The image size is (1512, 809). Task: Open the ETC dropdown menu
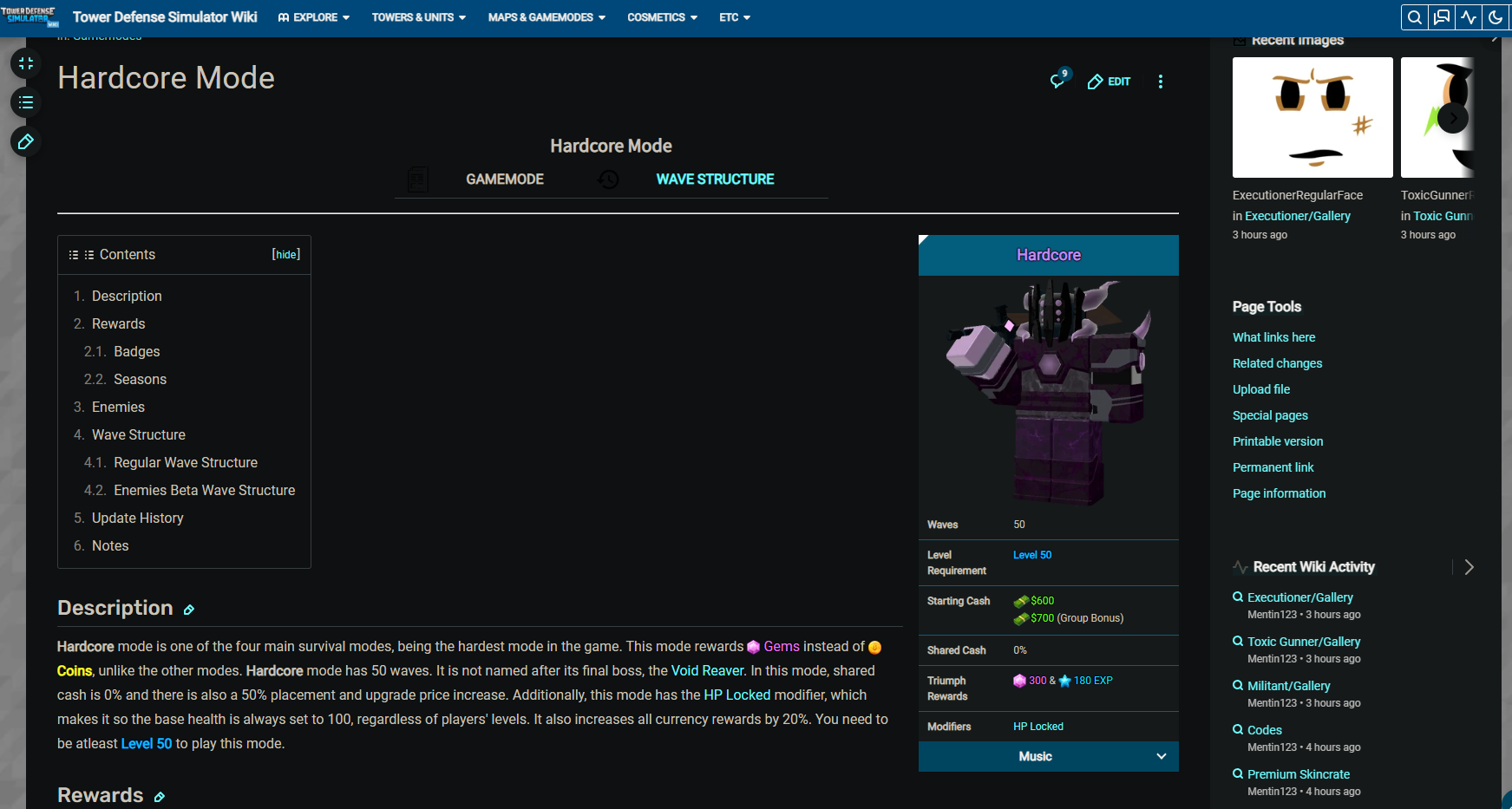(735, 17)
